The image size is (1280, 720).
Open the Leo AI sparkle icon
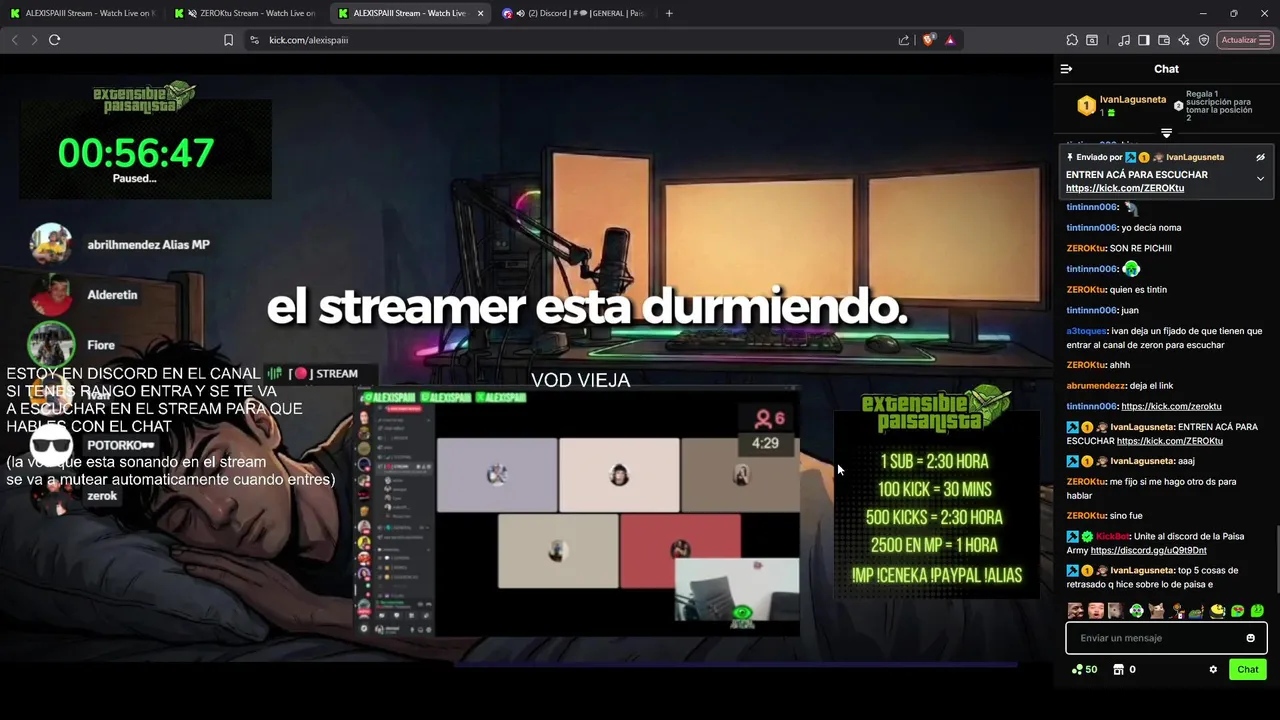pos(1184,40)
